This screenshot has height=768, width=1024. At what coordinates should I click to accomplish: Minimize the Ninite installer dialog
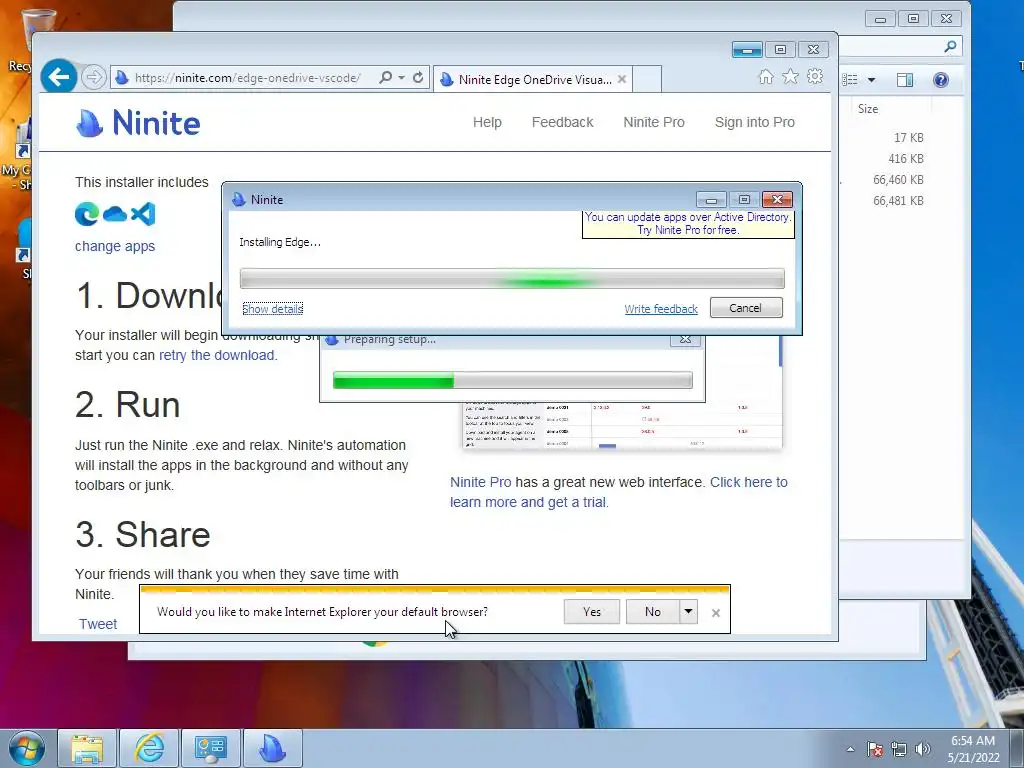[711, 199]
